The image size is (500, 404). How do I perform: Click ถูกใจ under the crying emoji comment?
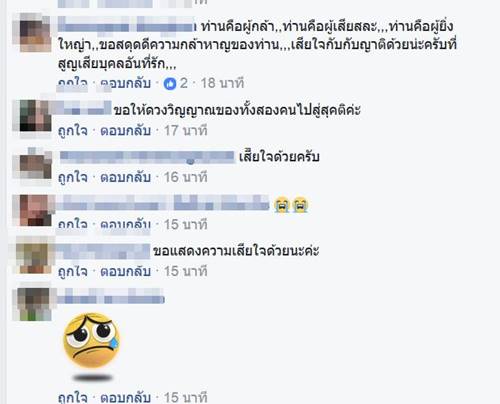click(73, 225)
